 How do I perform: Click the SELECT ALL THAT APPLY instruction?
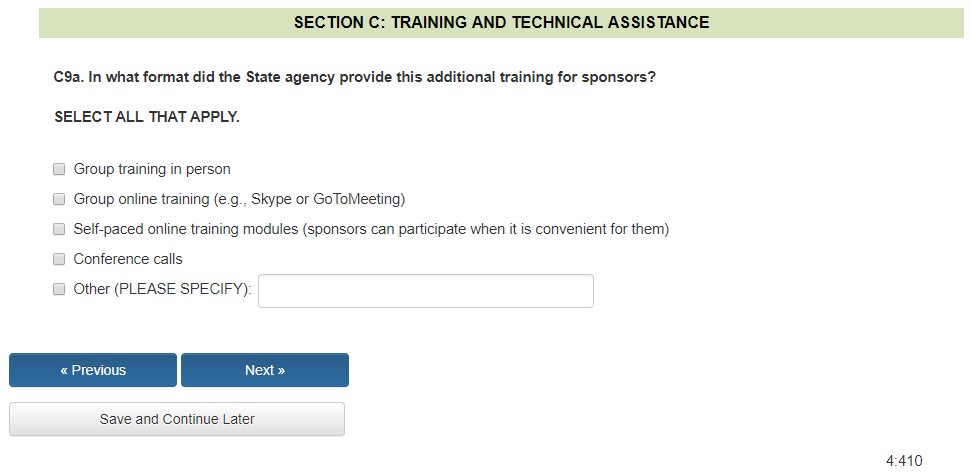(x=147, y=117)
